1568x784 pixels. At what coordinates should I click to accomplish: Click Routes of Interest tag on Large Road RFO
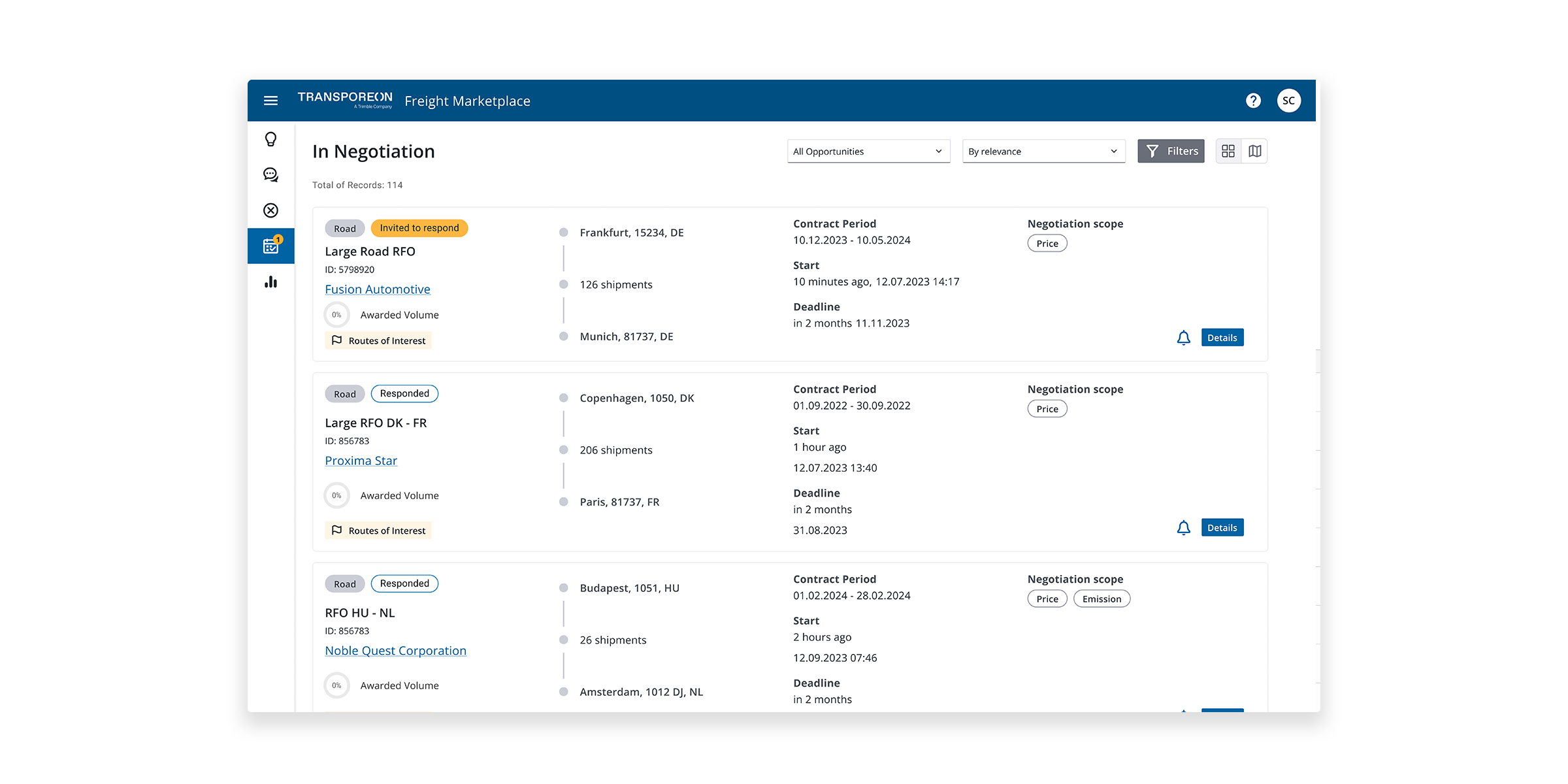point(379,340)
